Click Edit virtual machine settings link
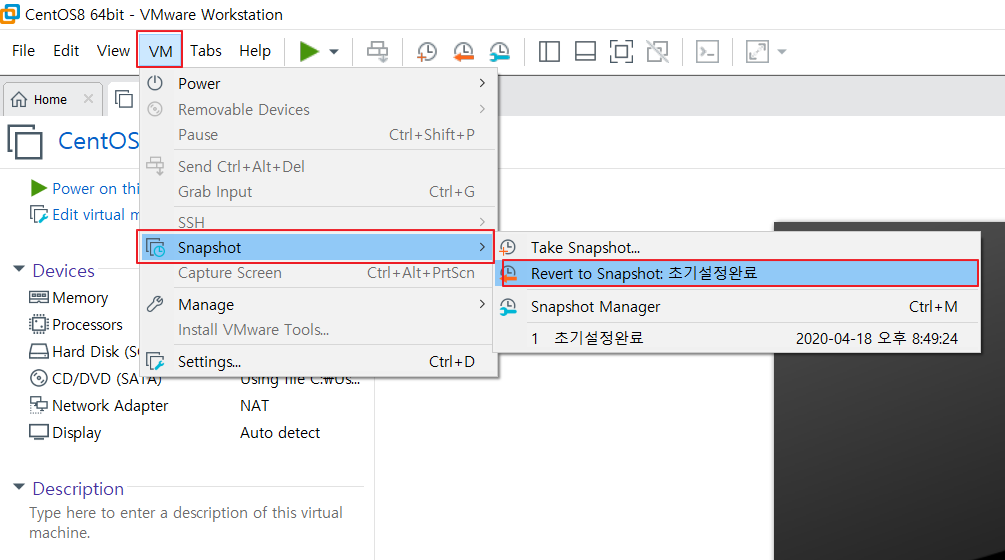The image size is (1005, 560). [96, 215]
